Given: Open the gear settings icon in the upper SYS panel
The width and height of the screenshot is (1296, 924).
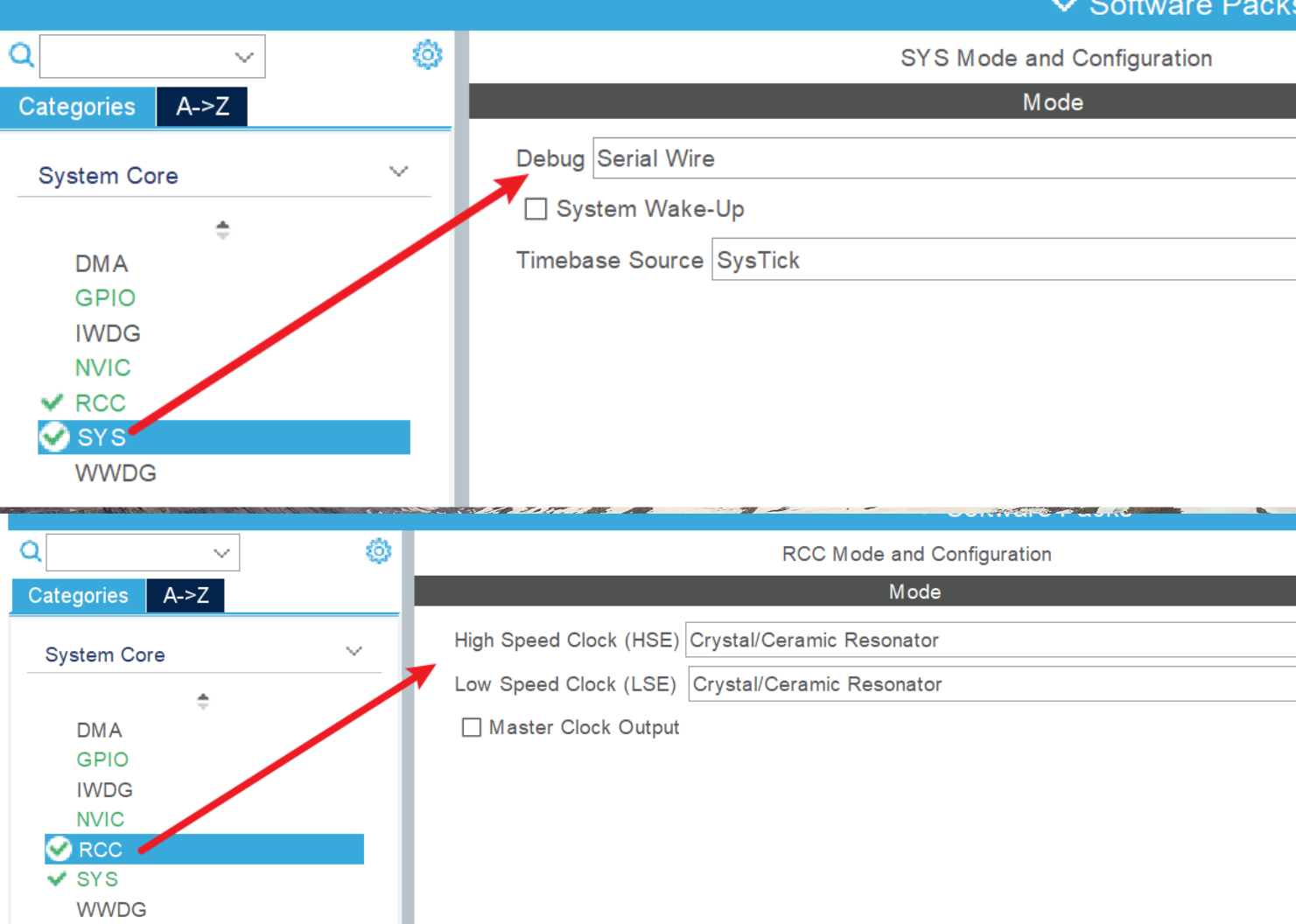Looking at the screenshot, I should coord(427,55).
